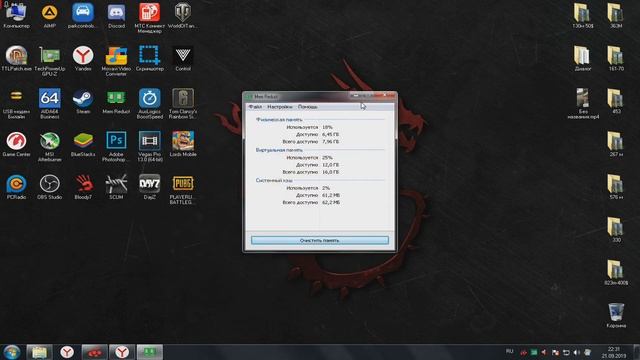Launch MSI Afterburner shortcut

click(x=49, y=146)
